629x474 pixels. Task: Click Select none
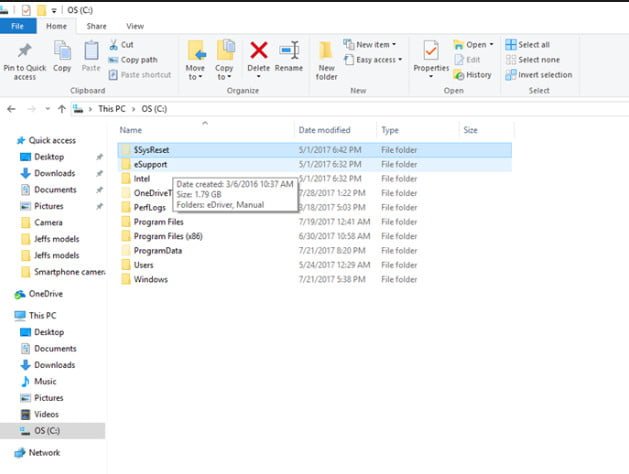[x=533, y=60]
